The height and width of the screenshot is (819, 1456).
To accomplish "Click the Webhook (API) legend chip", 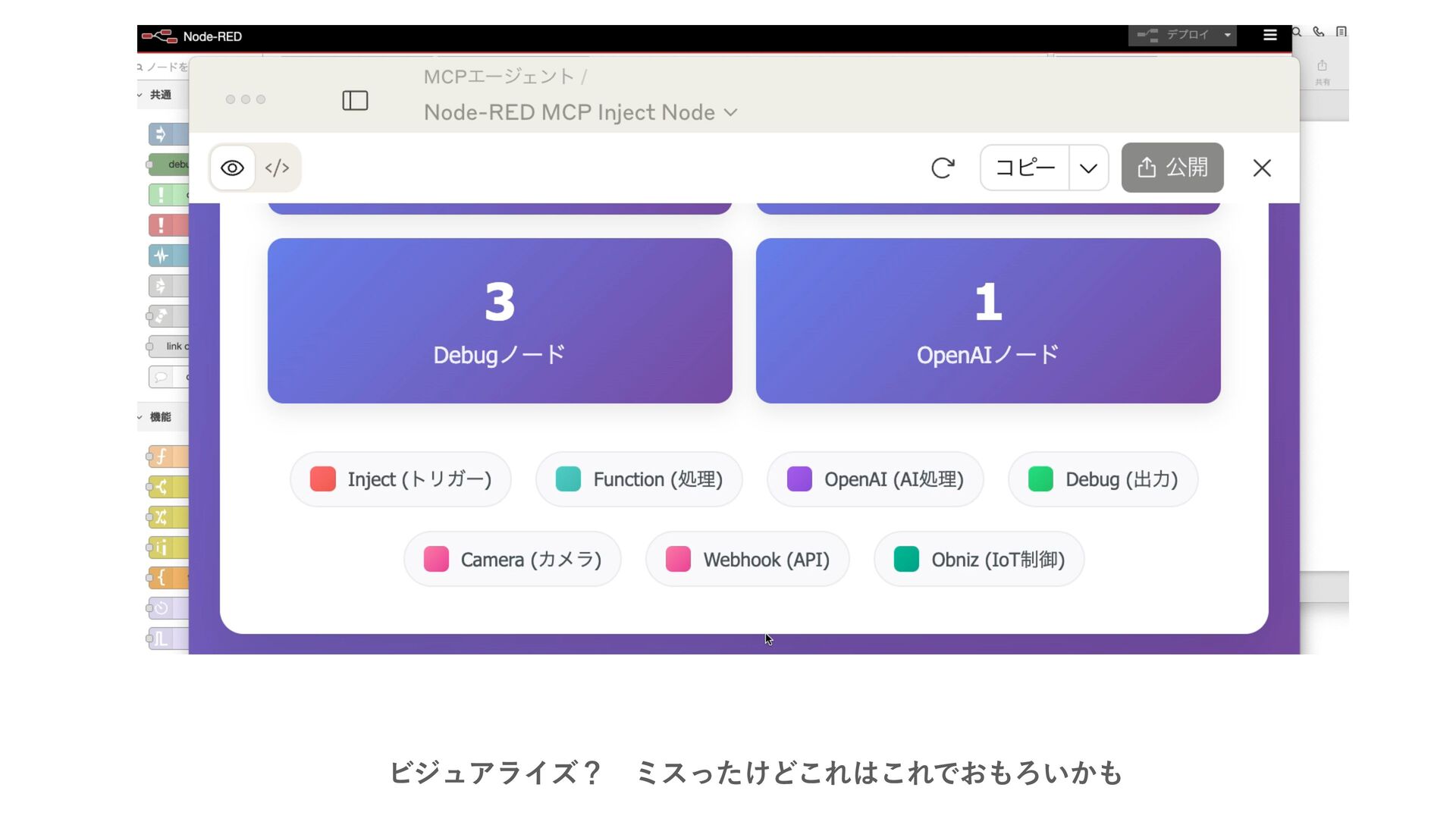I will tap(747, 560).
